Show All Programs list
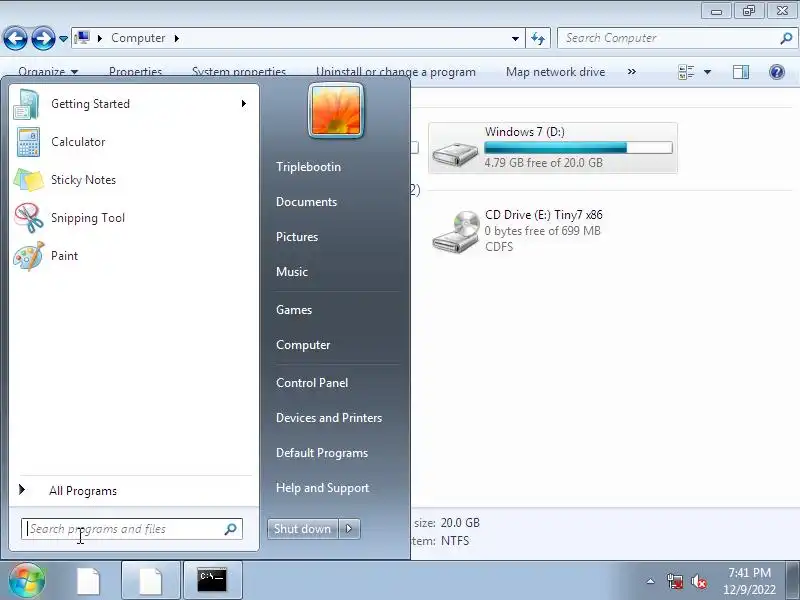The height and width of the screenshot is (600, 800). [83, 491]
